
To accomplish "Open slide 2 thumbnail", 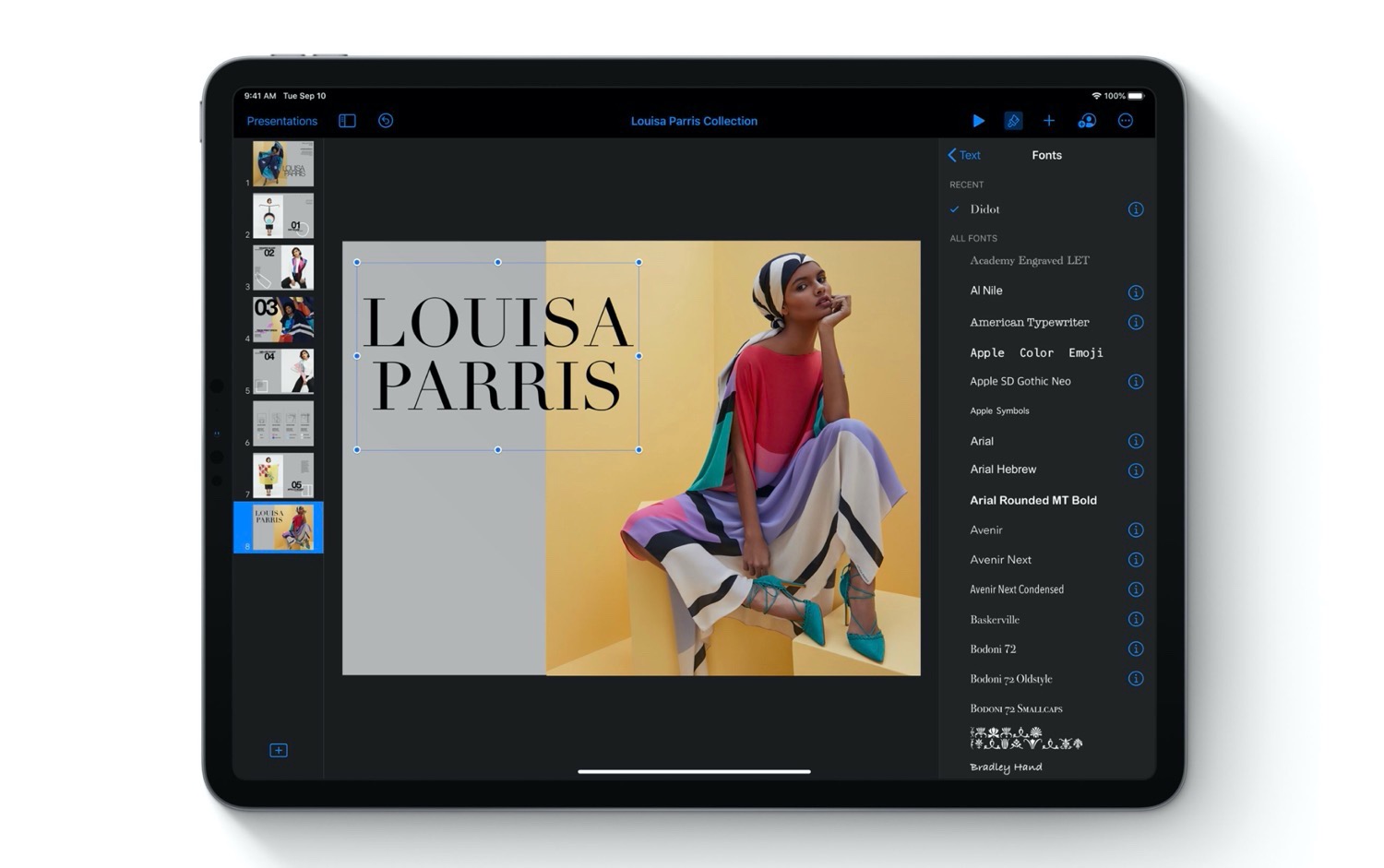I will 283,216.
